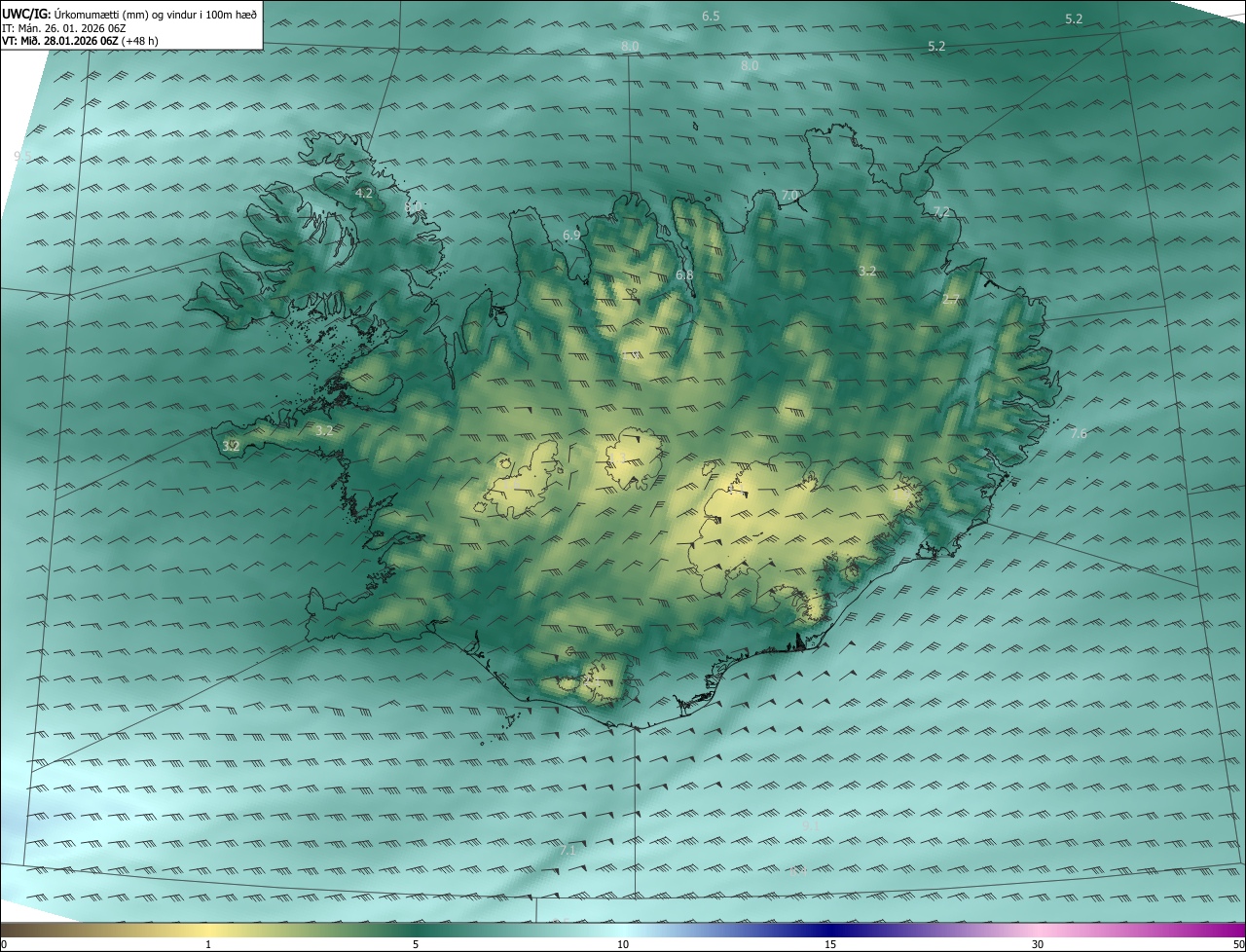Click the '50' label on the colour scale

coord(1238,944)
